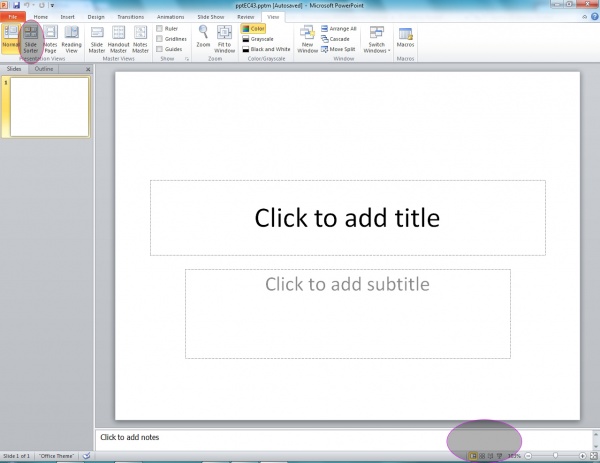Switch to Reading View in the ribbon

click(x=72, y=39)
